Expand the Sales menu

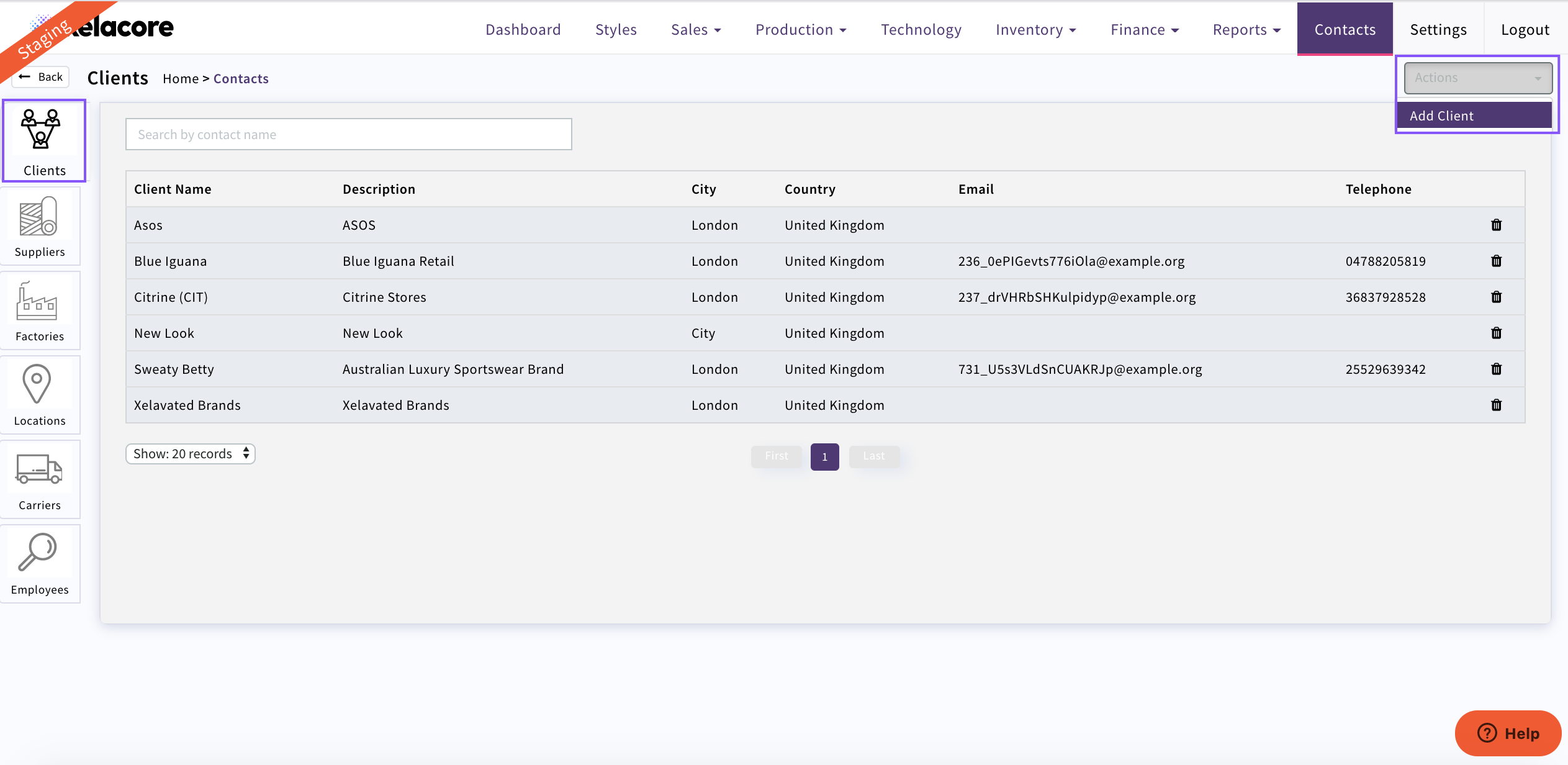pyautogui.click(x=695, y=30)
